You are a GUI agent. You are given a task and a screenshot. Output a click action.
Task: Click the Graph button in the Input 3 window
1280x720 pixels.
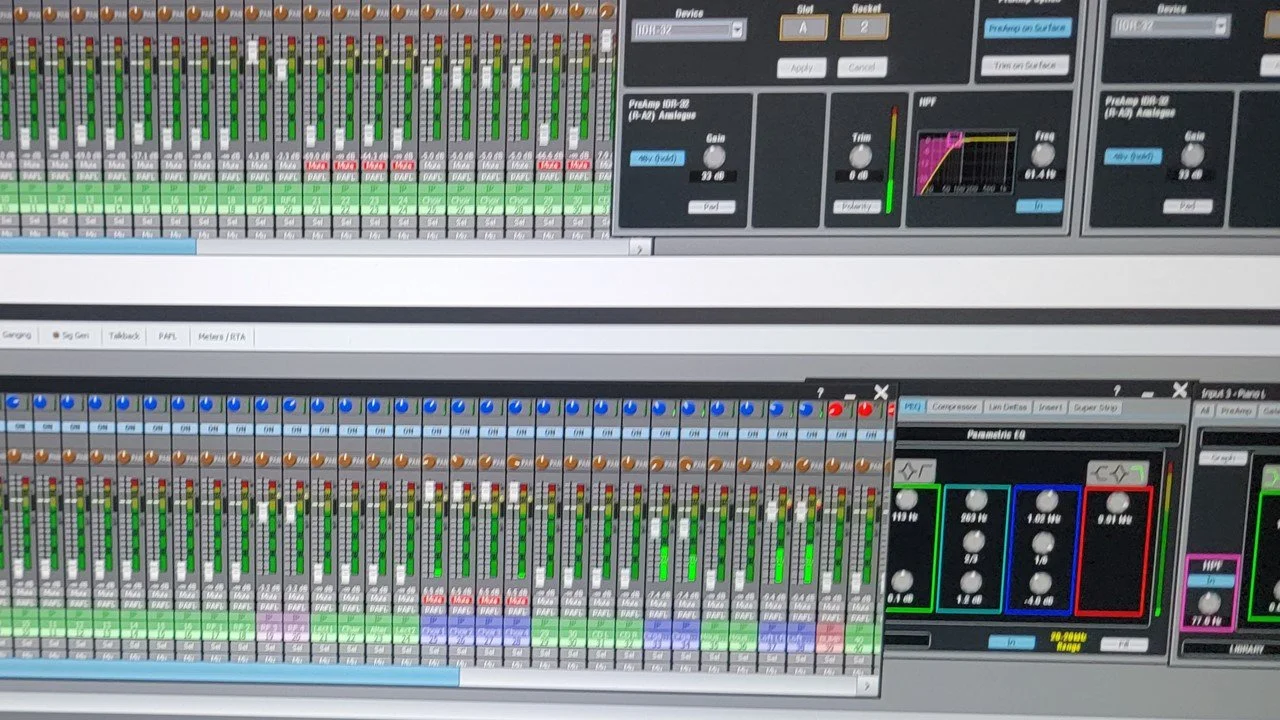[x=1223, y=458]
